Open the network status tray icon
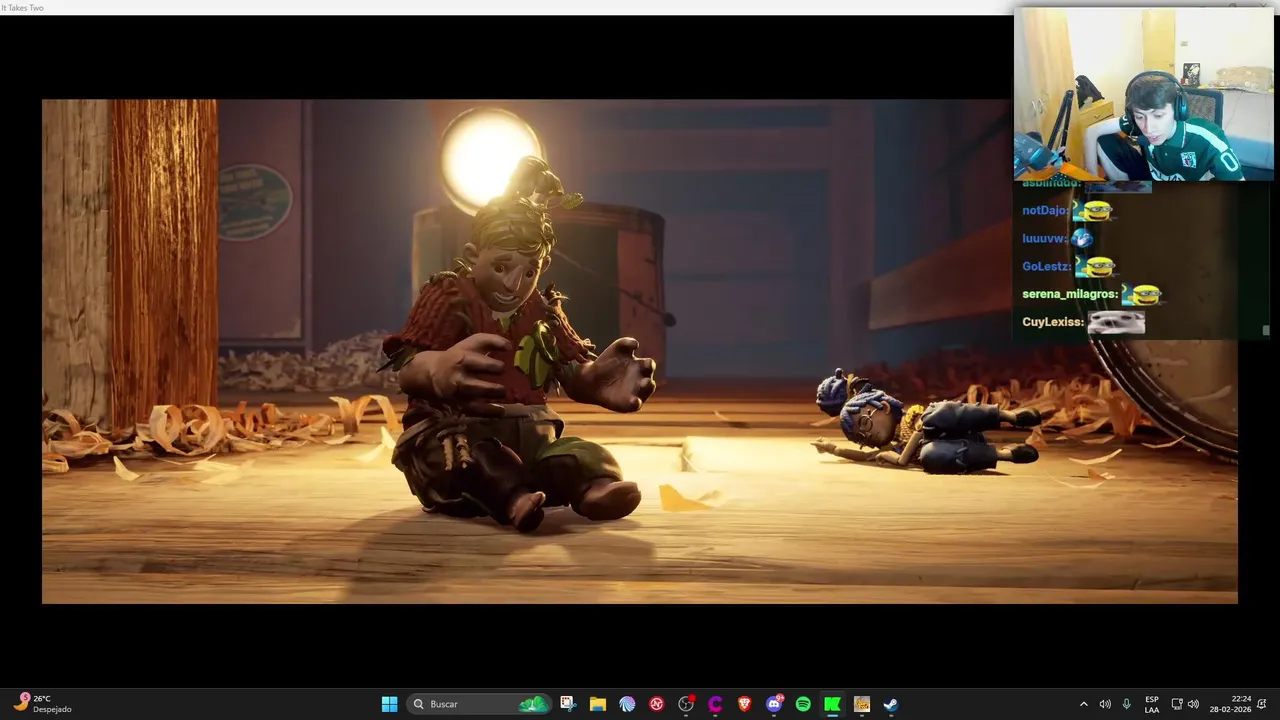 (1177, 704)
